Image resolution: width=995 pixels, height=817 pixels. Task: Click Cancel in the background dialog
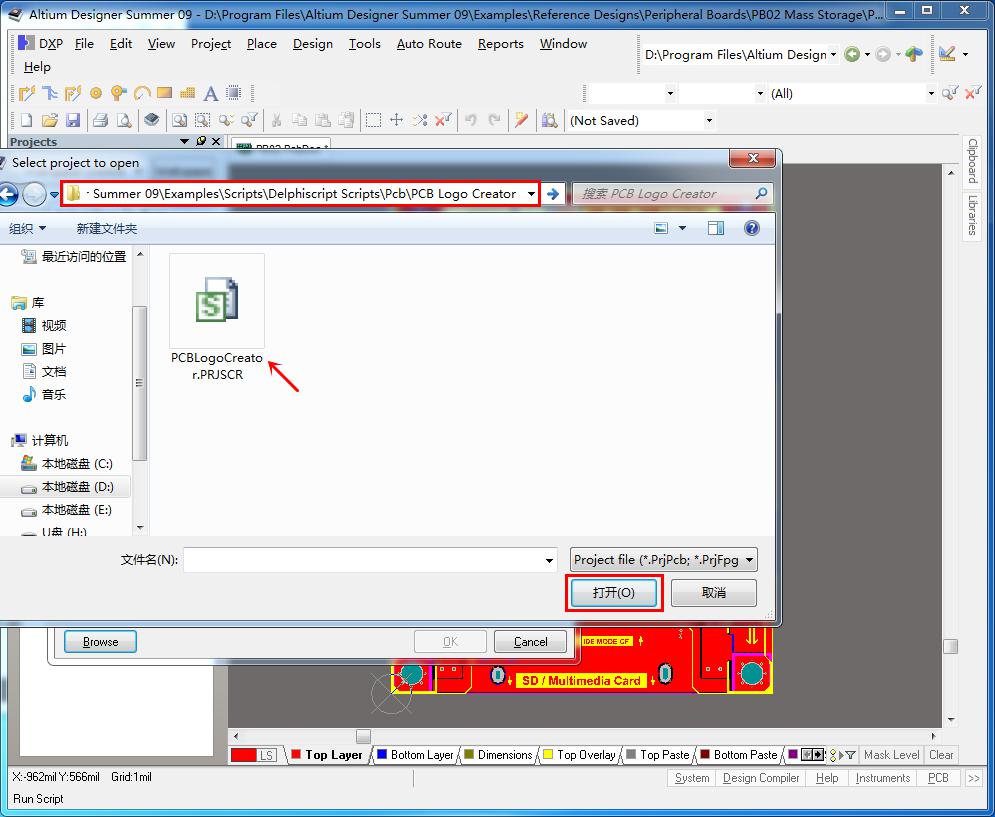[530, 642]
